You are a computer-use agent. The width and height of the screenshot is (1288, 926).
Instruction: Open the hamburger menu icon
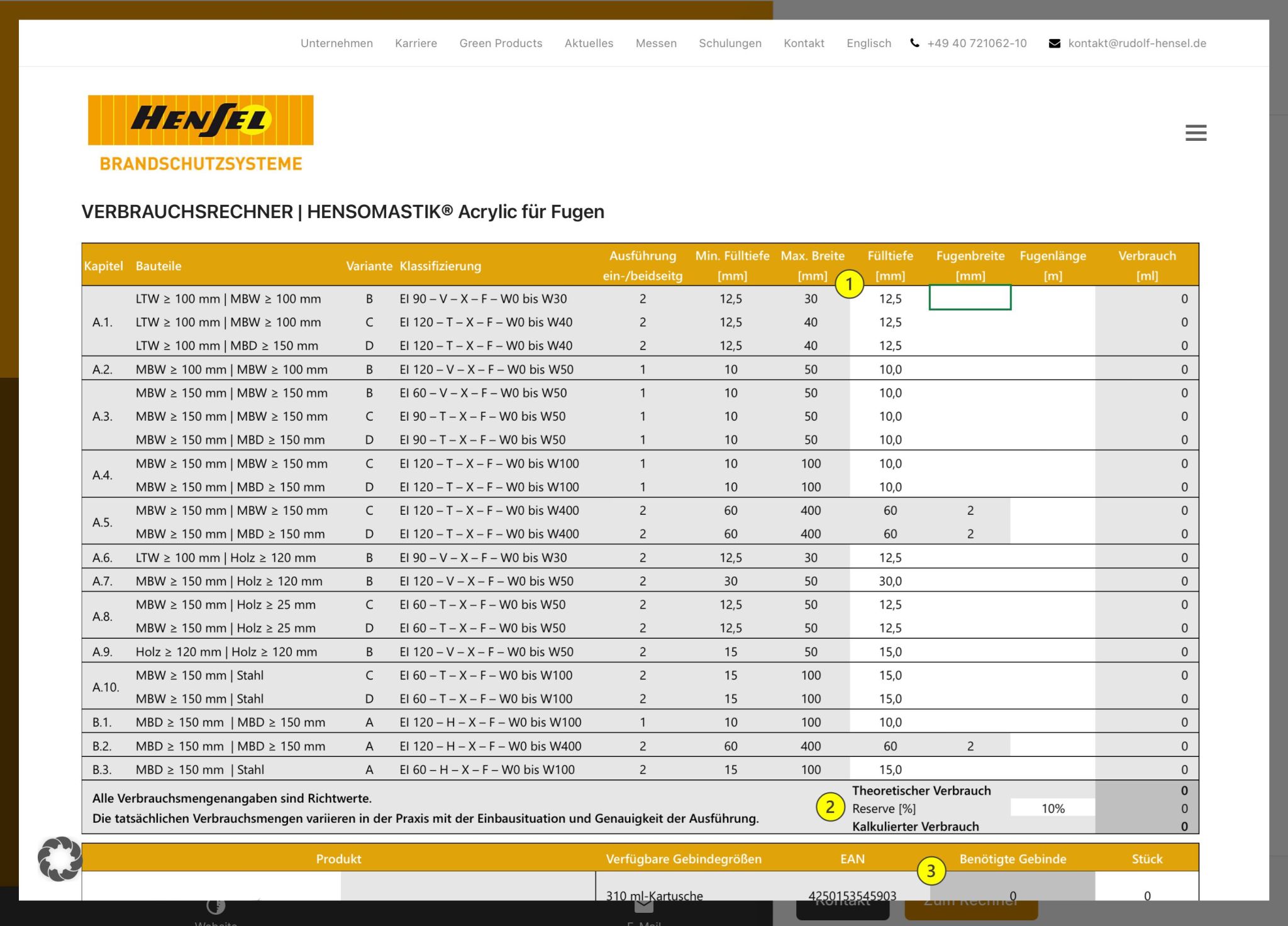[1196, 133]
